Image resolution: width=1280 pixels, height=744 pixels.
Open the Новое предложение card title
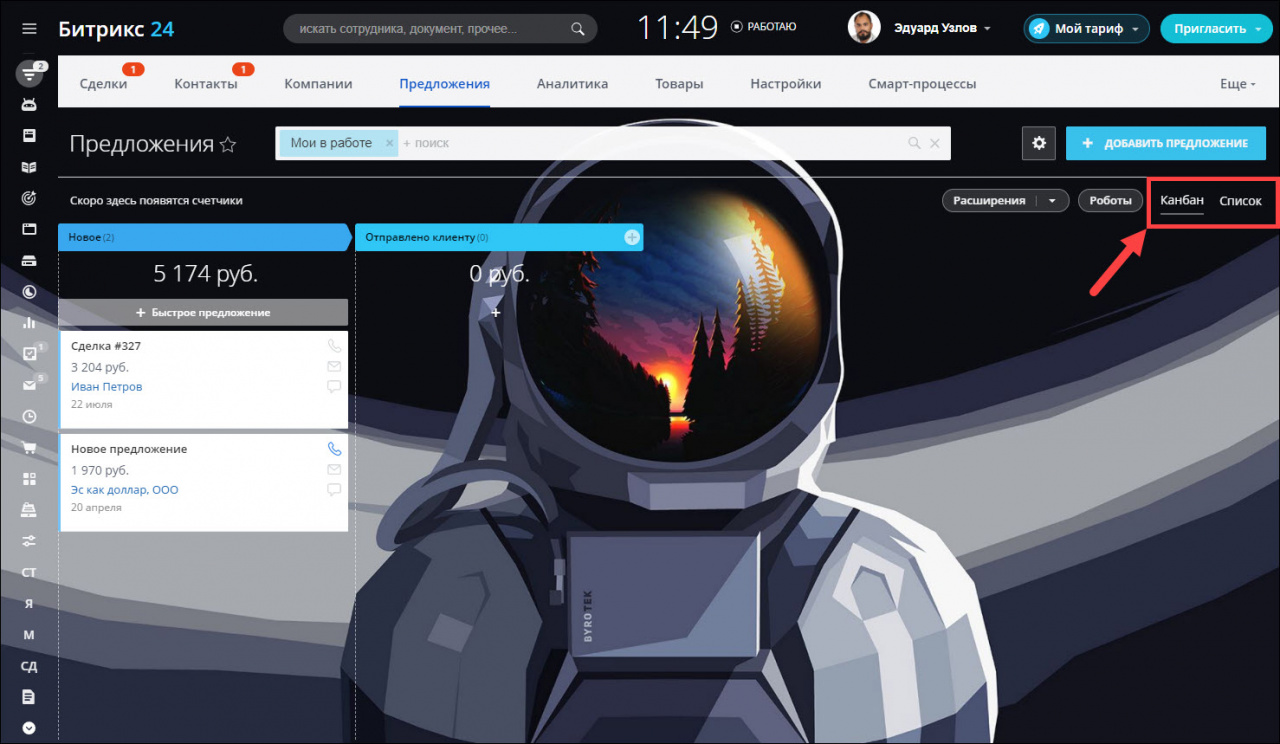click(129, 449)
